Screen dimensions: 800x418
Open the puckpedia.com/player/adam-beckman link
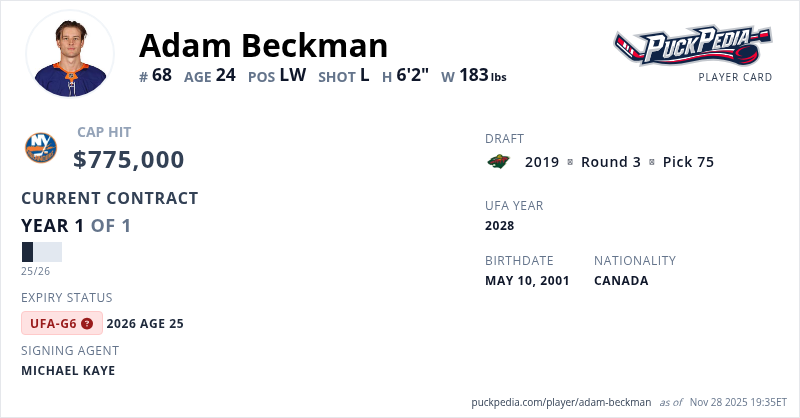pos(561,402)
